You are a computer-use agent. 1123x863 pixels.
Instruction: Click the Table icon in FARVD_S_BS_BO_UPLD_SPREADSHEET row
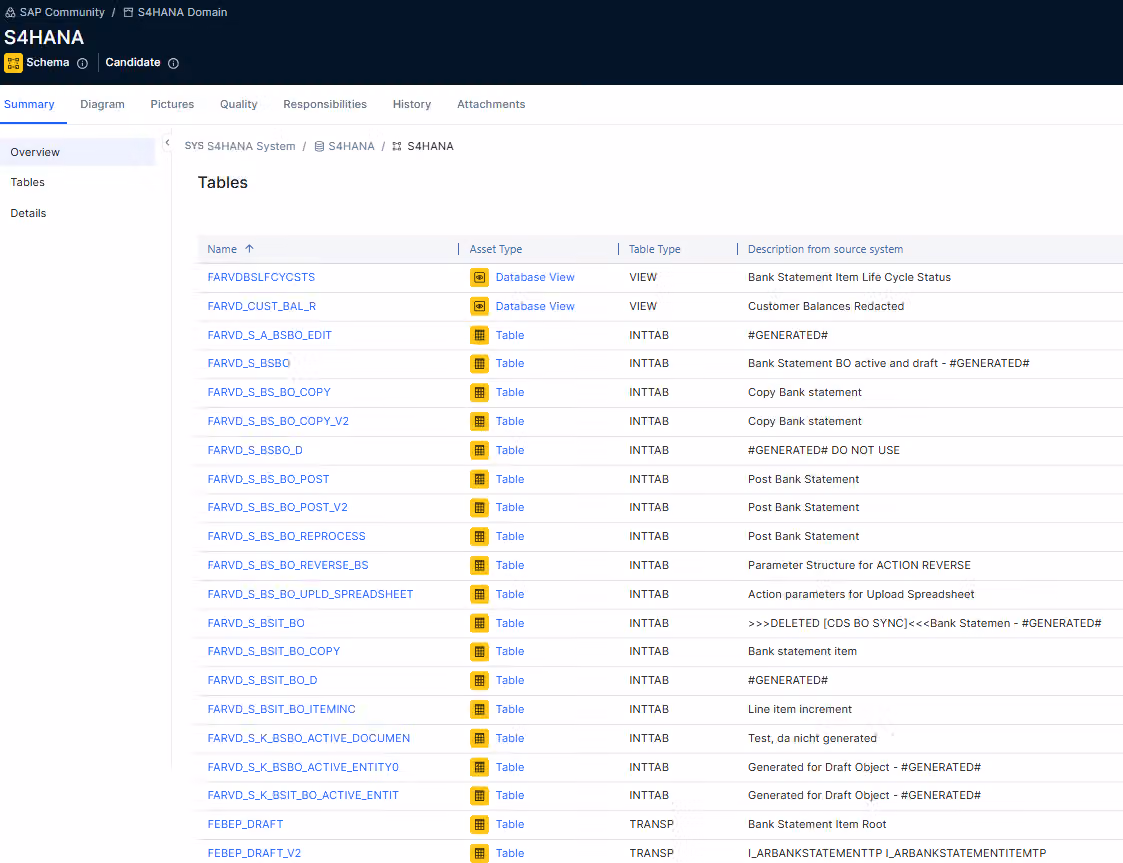click(x=479, y=594)
